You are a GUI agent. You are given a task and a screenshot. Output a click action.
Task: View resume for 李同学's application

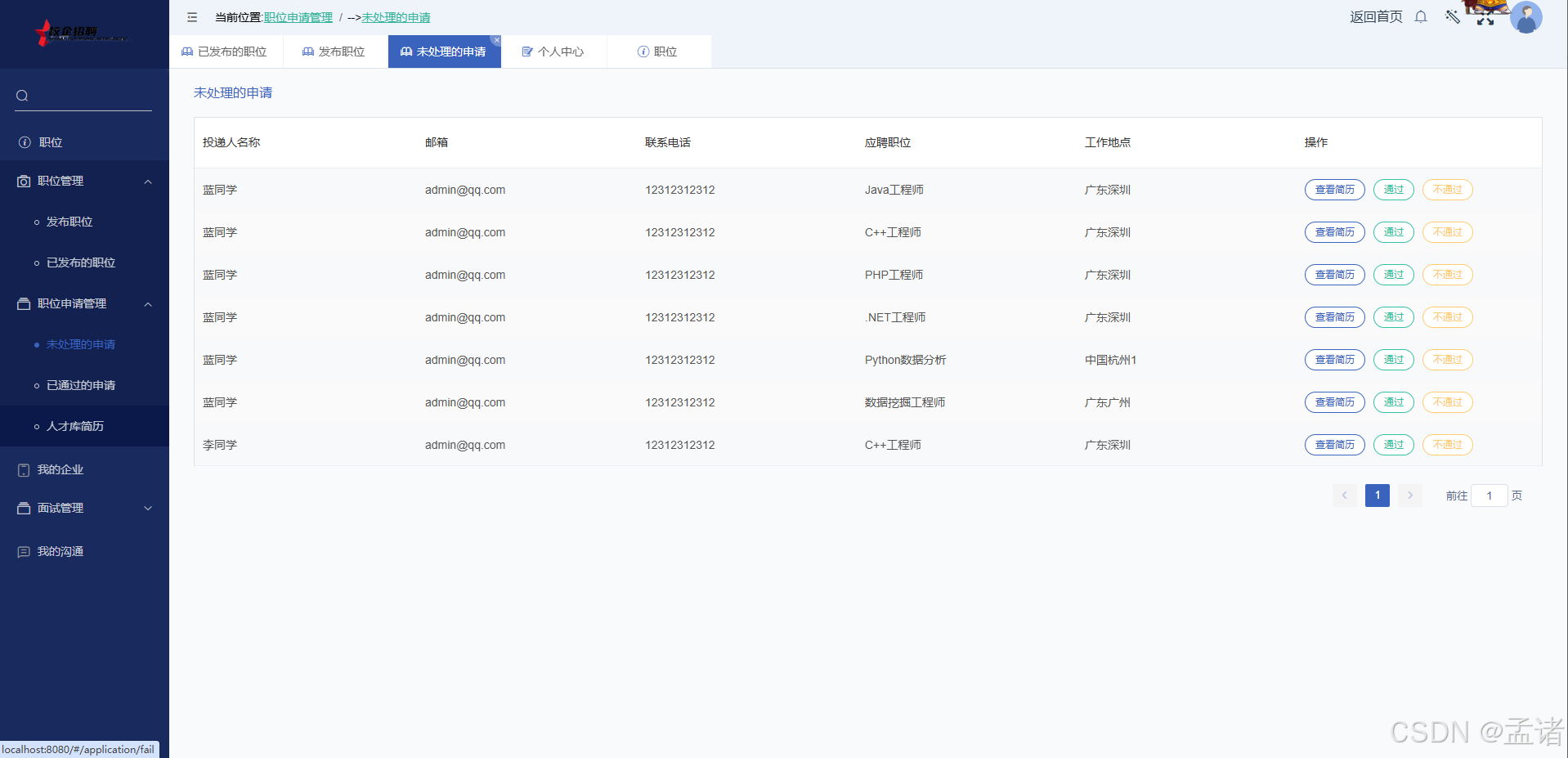pos(1334,445)
